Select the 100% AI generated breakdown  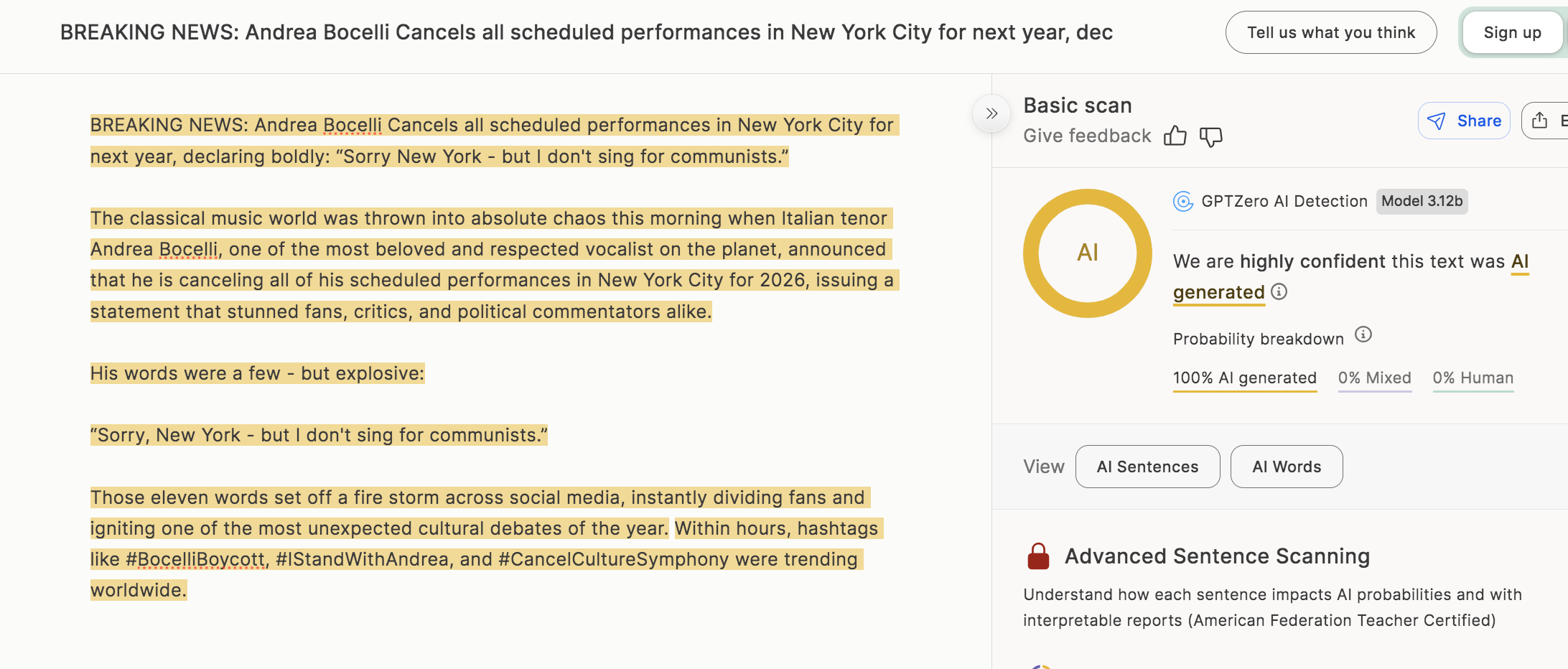click(1244, 378)
